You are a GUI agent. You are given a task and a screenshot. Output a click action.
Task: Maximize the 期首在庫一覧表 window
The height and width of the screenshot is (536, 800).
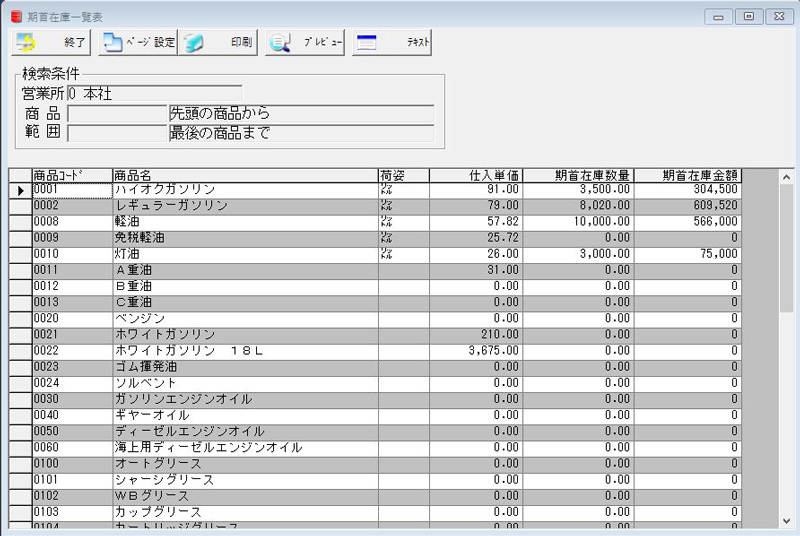pyautogui.click(x=747, y=16)
